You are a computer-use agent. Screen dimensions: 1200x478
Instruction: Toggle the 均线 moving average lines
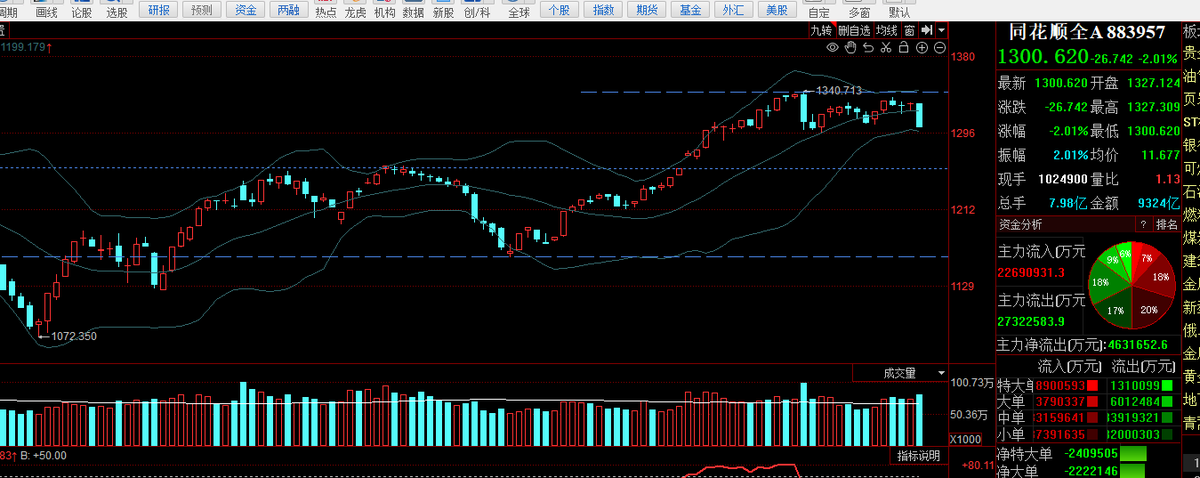[x=887, y=31]
